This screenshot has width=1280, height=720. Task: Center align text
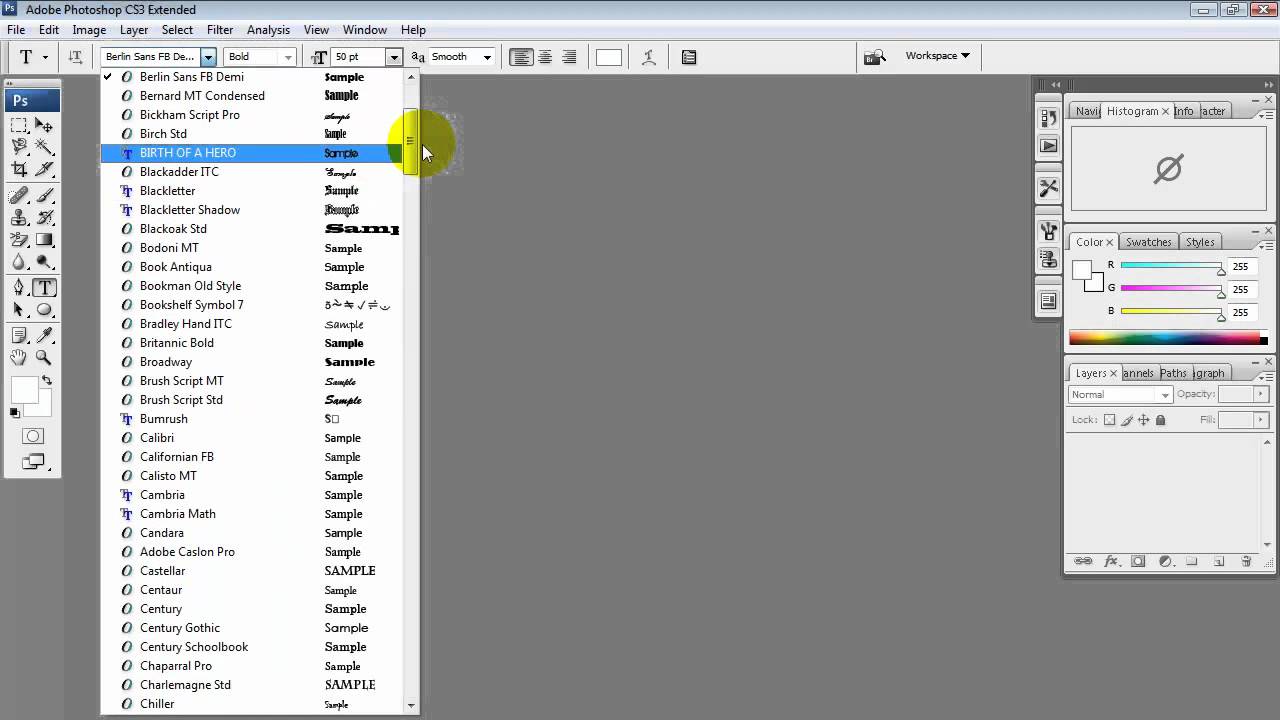tap(545, 57)
